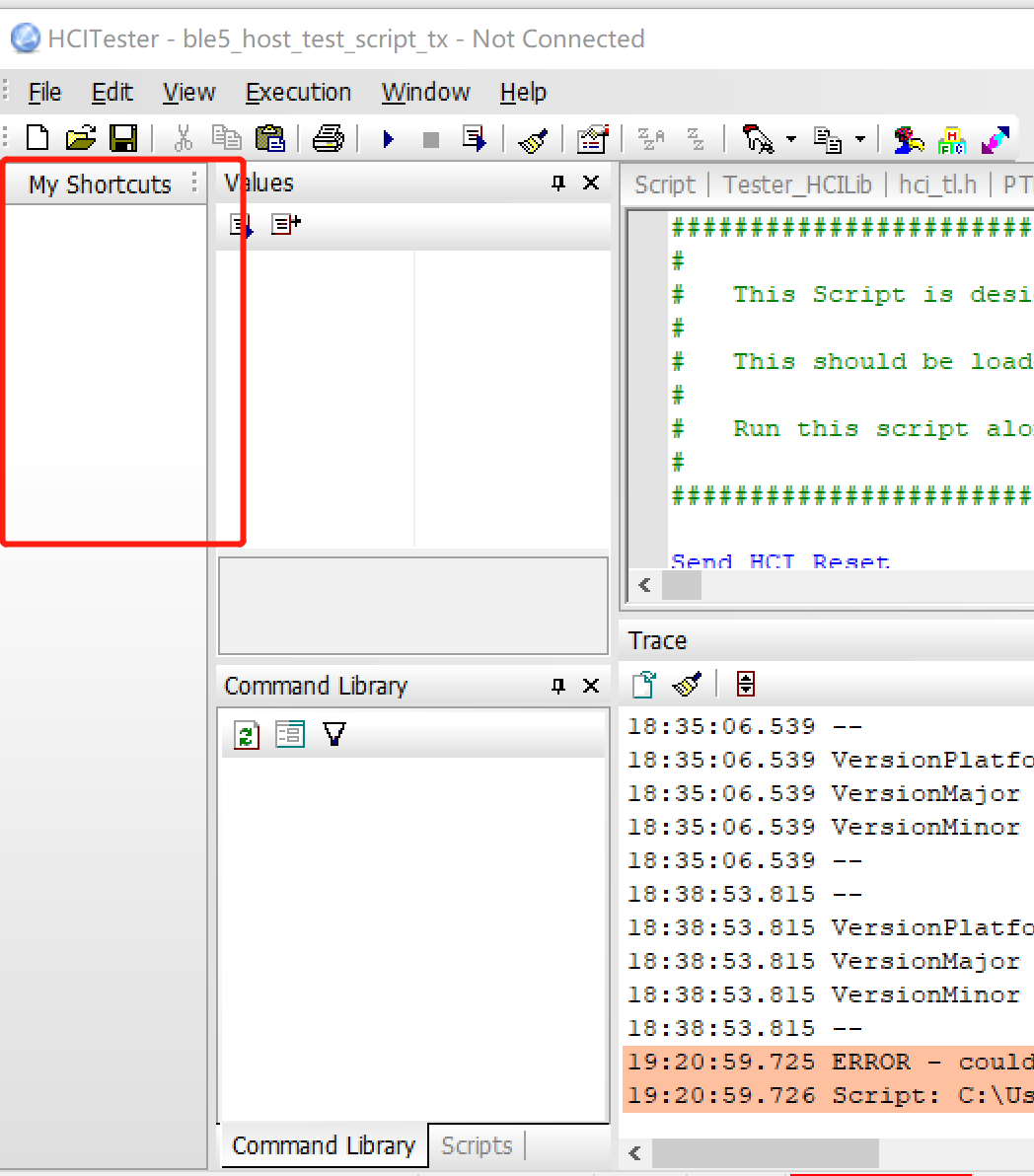Open dropdown arrow next to the documents icon
1034x1176 pixels.
(860, 139)
